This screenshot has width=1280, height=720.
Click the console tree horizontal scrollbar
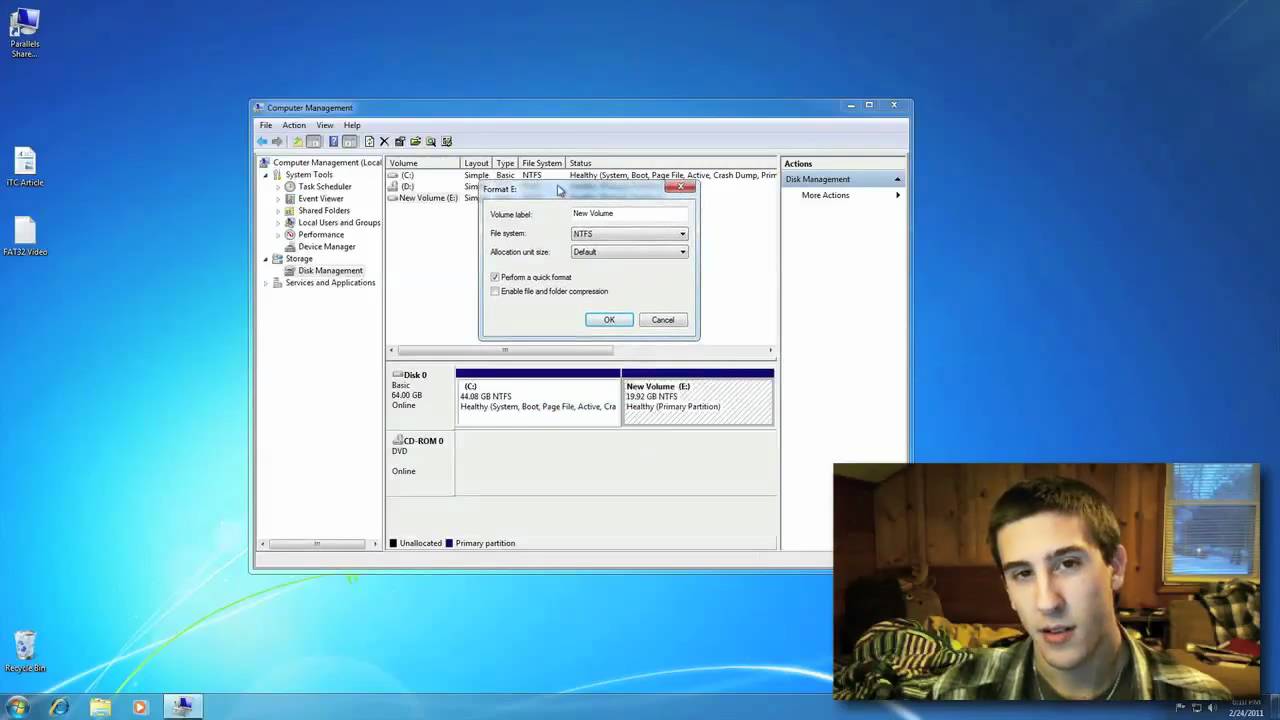319,544
